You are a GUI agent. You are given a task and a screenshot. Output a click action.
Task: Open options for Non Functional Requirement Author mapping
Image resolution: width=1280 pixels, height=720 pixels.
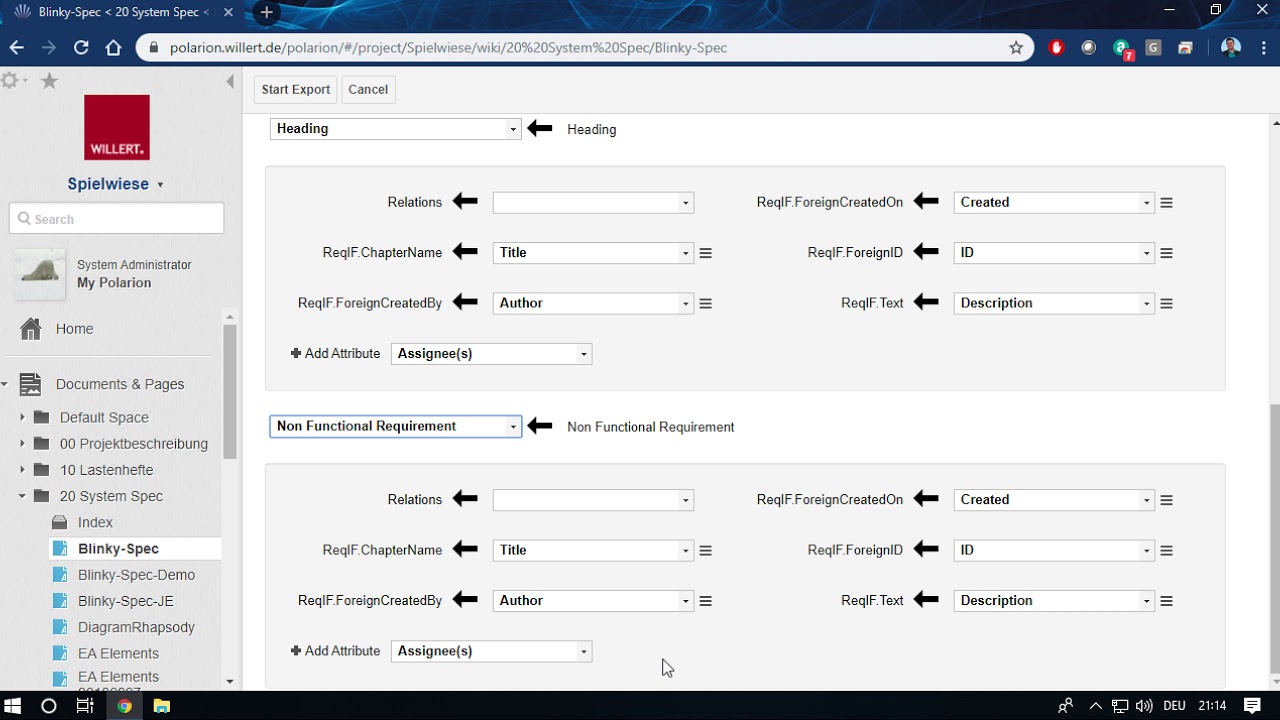pyautogui.click(x=705, y=601)
